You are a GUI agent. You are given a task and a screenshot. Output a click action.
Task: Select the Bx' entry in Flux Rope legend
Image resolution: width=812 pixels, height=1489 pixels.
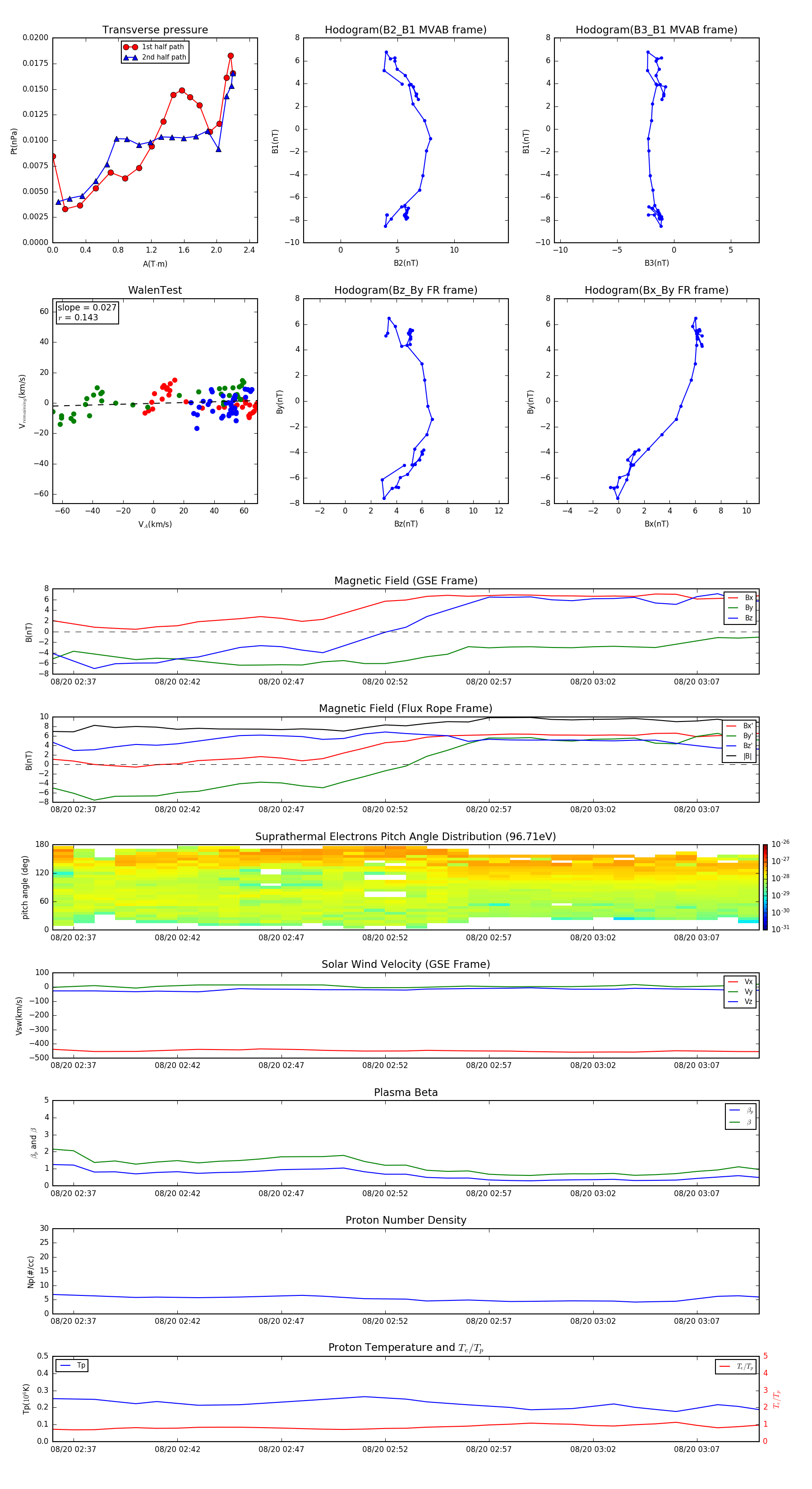coord(740,726)
